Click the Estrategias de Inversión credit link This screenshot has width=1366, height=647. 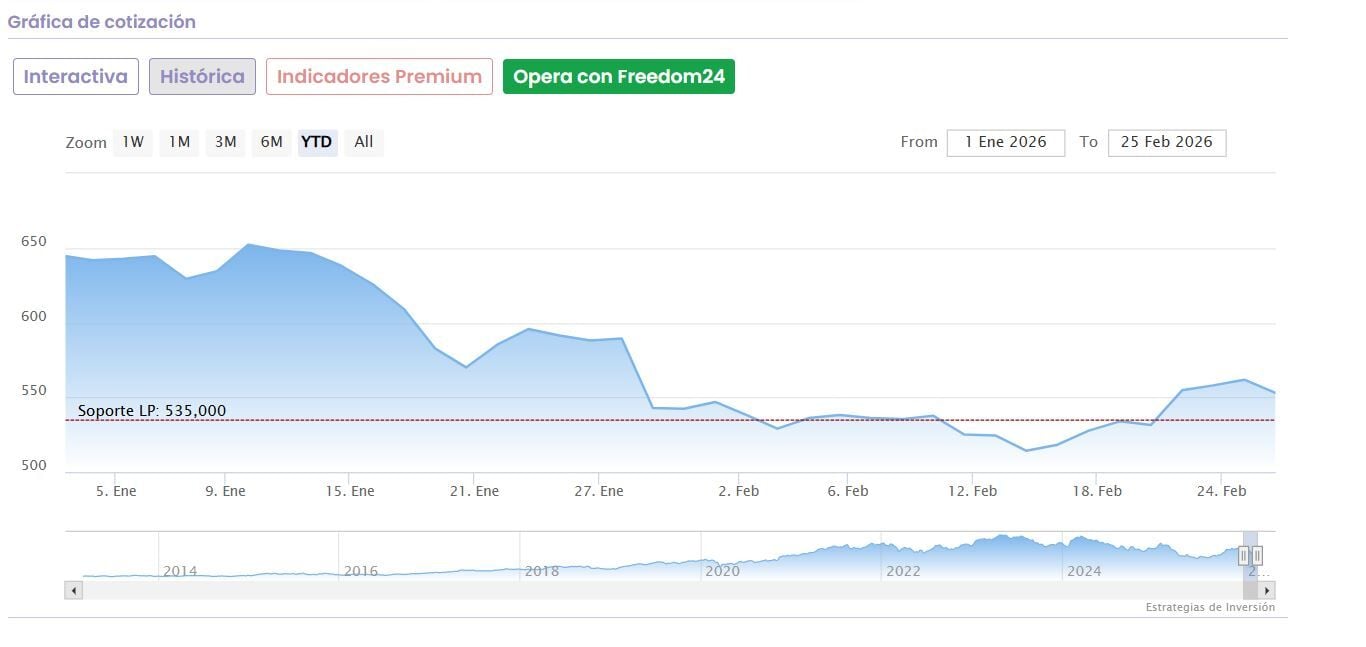(x=1210, y=607)
